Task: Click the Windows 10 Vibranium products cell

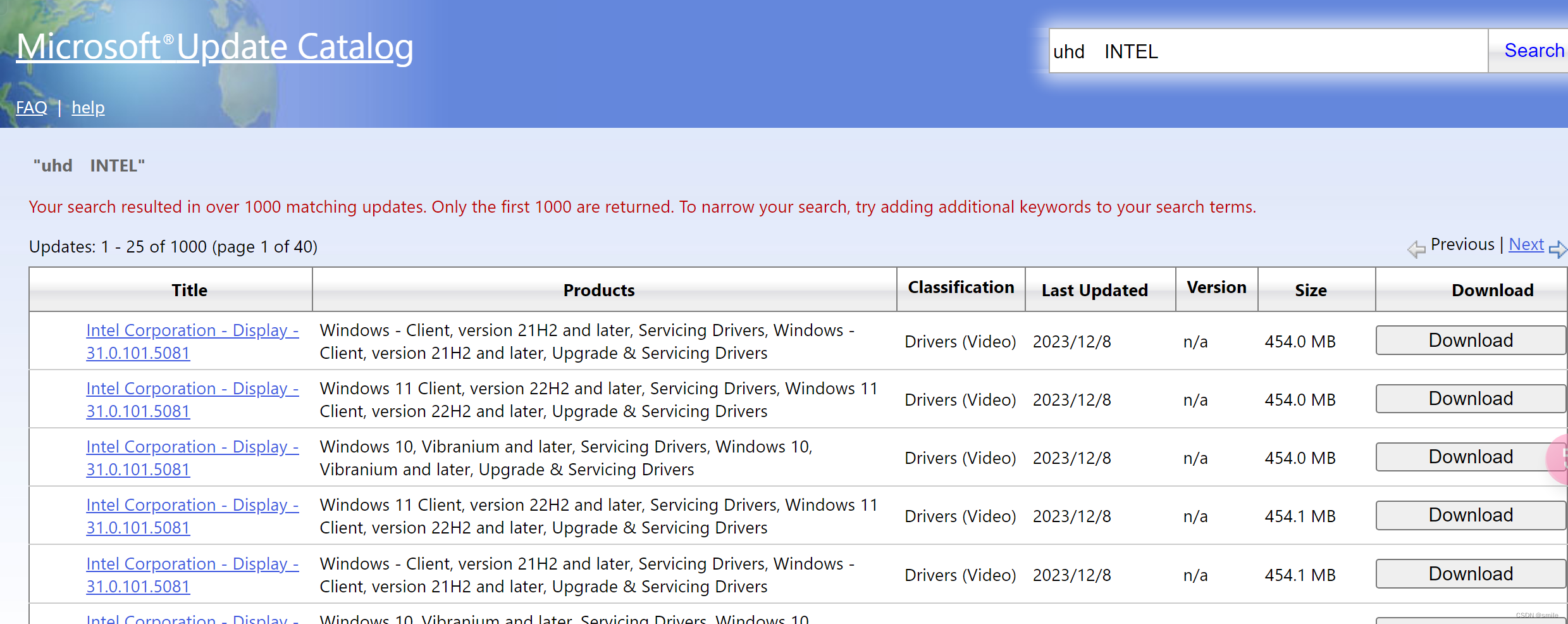Action: pyautogui.click(x=566, y=458)
